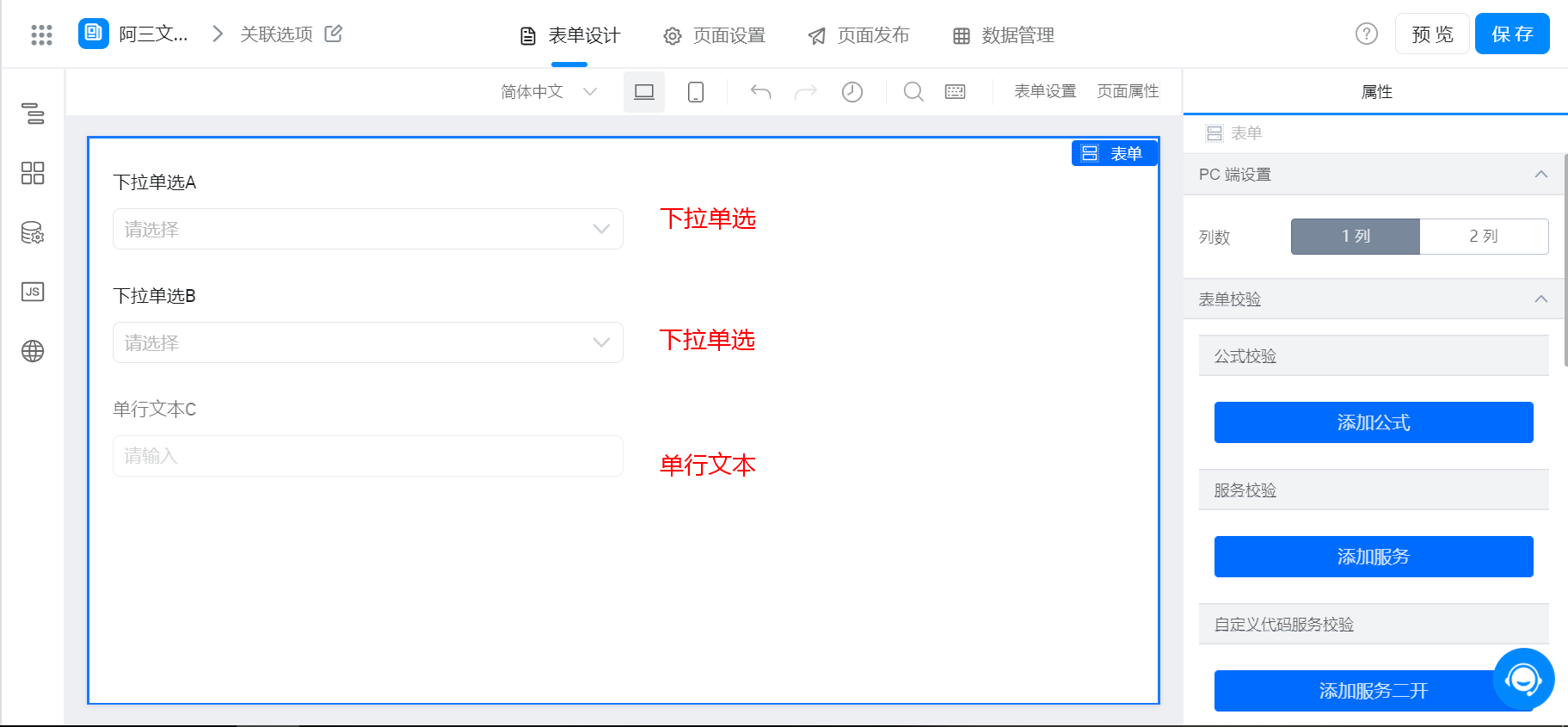
Task: Open 页面属性 in the toolbar
Action: 1128,91
